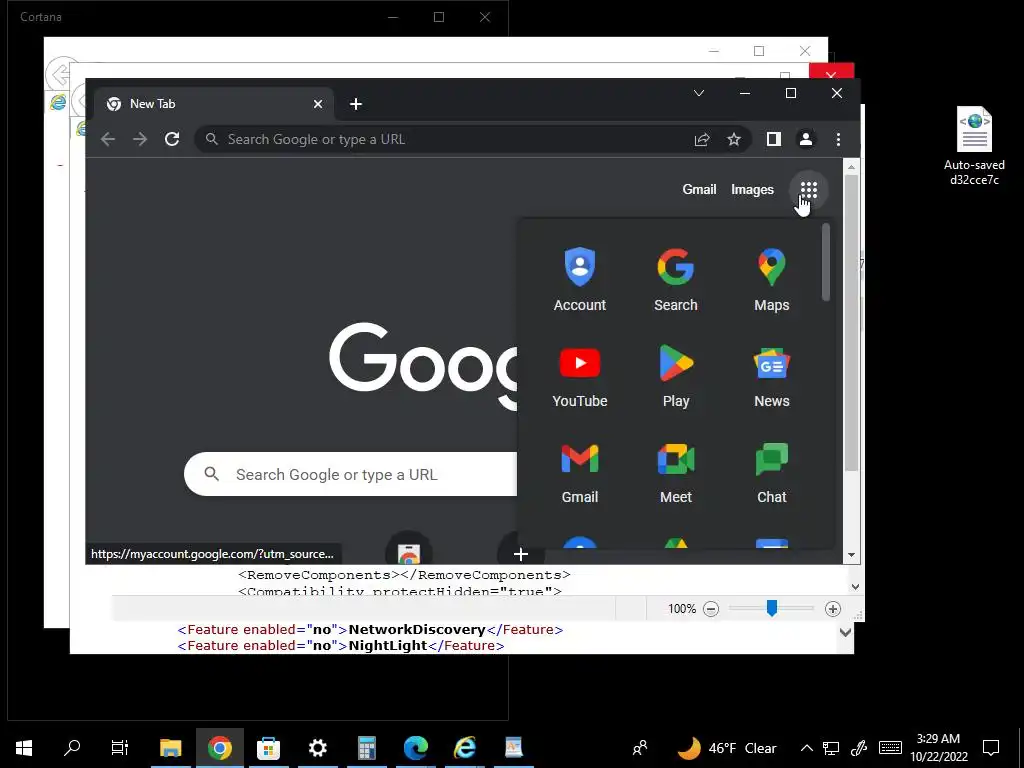Open Task View on the taskbar
The image size is (1024, 768).
pyautogui.click(x=120, y=748)
